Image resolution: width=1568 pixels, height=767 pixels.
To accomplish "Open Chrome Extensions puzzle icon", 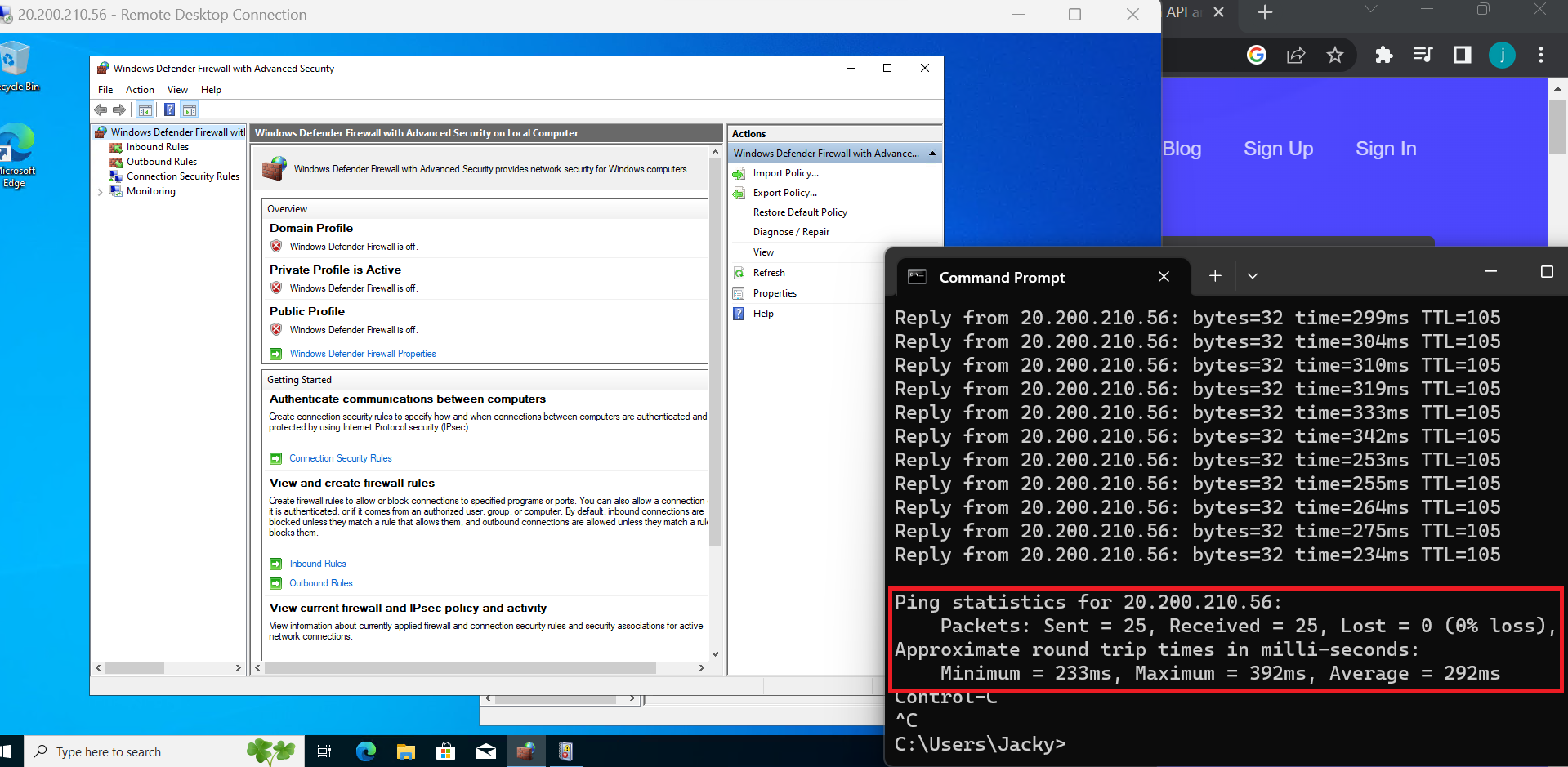I will coord(1383,55).
